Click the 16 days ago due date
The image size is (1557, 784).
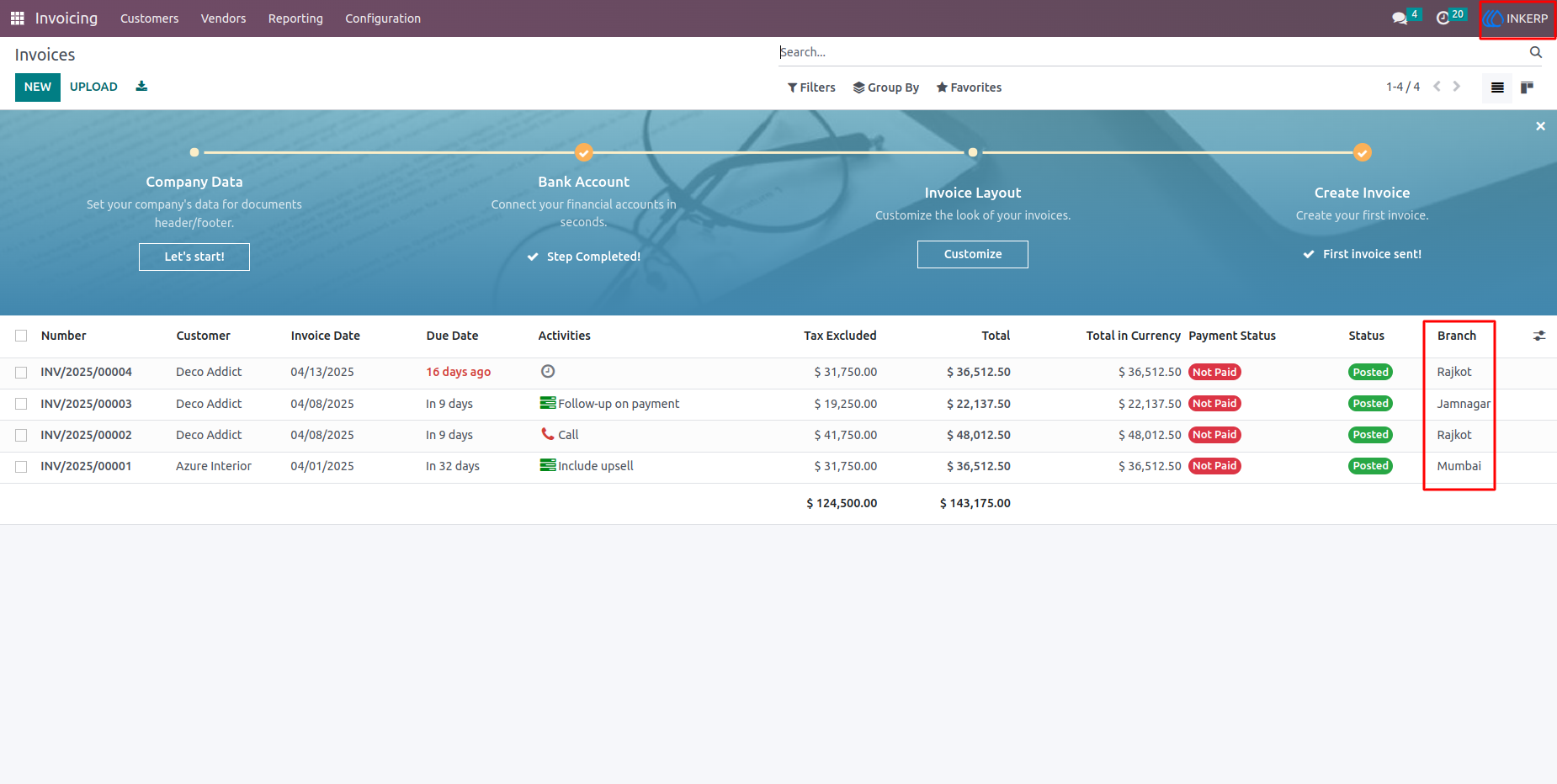click(458, 372)
